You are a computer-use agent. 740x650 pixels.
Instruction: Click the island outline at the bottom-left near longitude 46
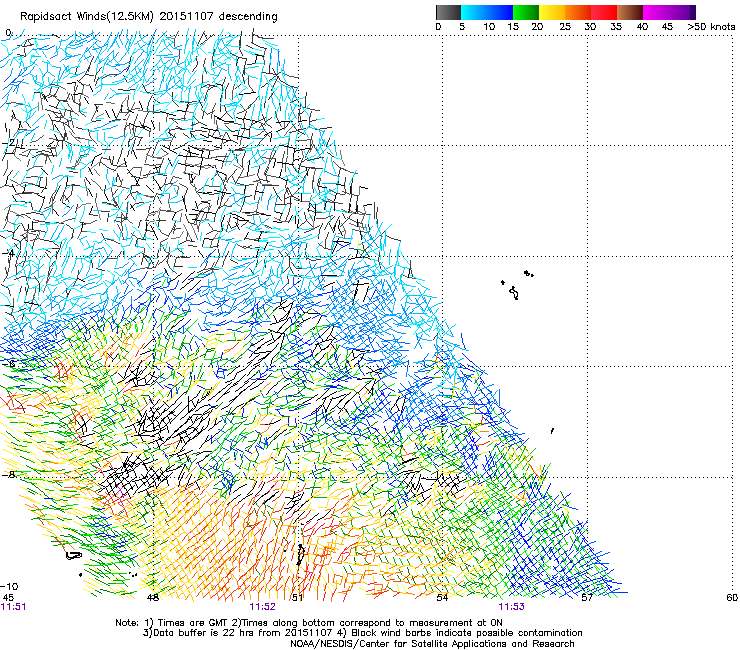click(x=74, y=556)
